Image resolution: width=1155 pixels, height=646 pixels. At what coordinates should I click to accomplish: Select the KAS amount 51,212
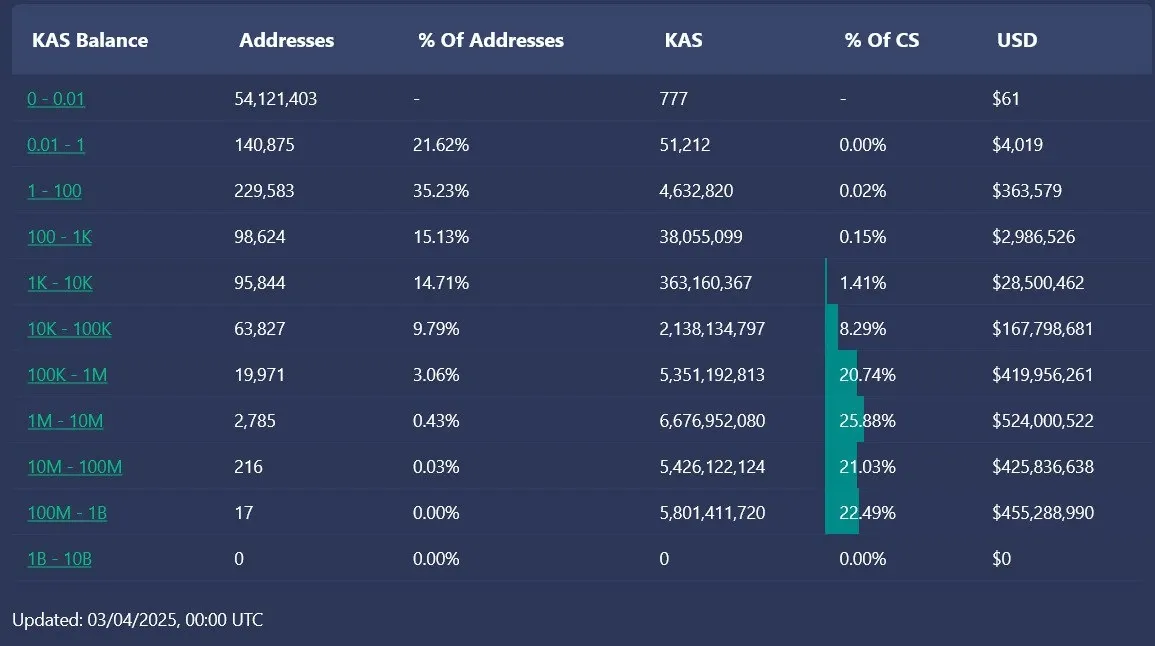[685, 145]
